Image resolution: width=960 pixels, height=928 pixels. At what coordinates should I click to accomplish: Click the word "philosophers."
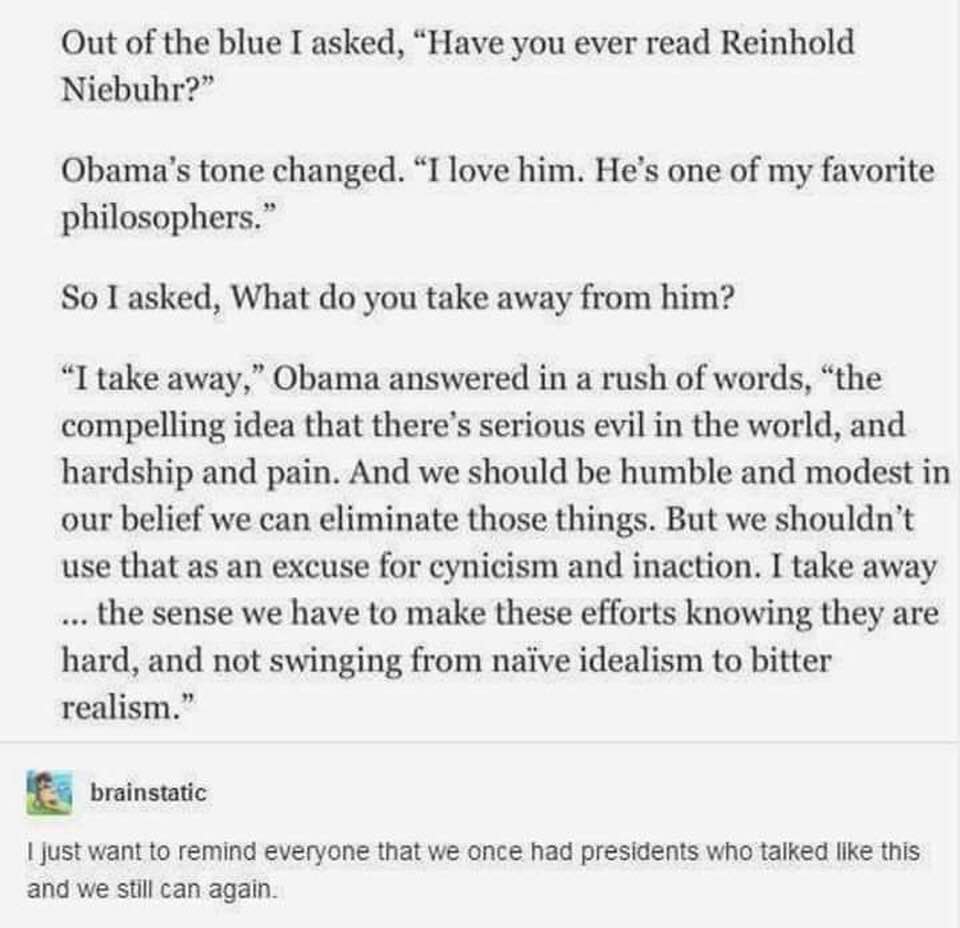pos(155,217)
